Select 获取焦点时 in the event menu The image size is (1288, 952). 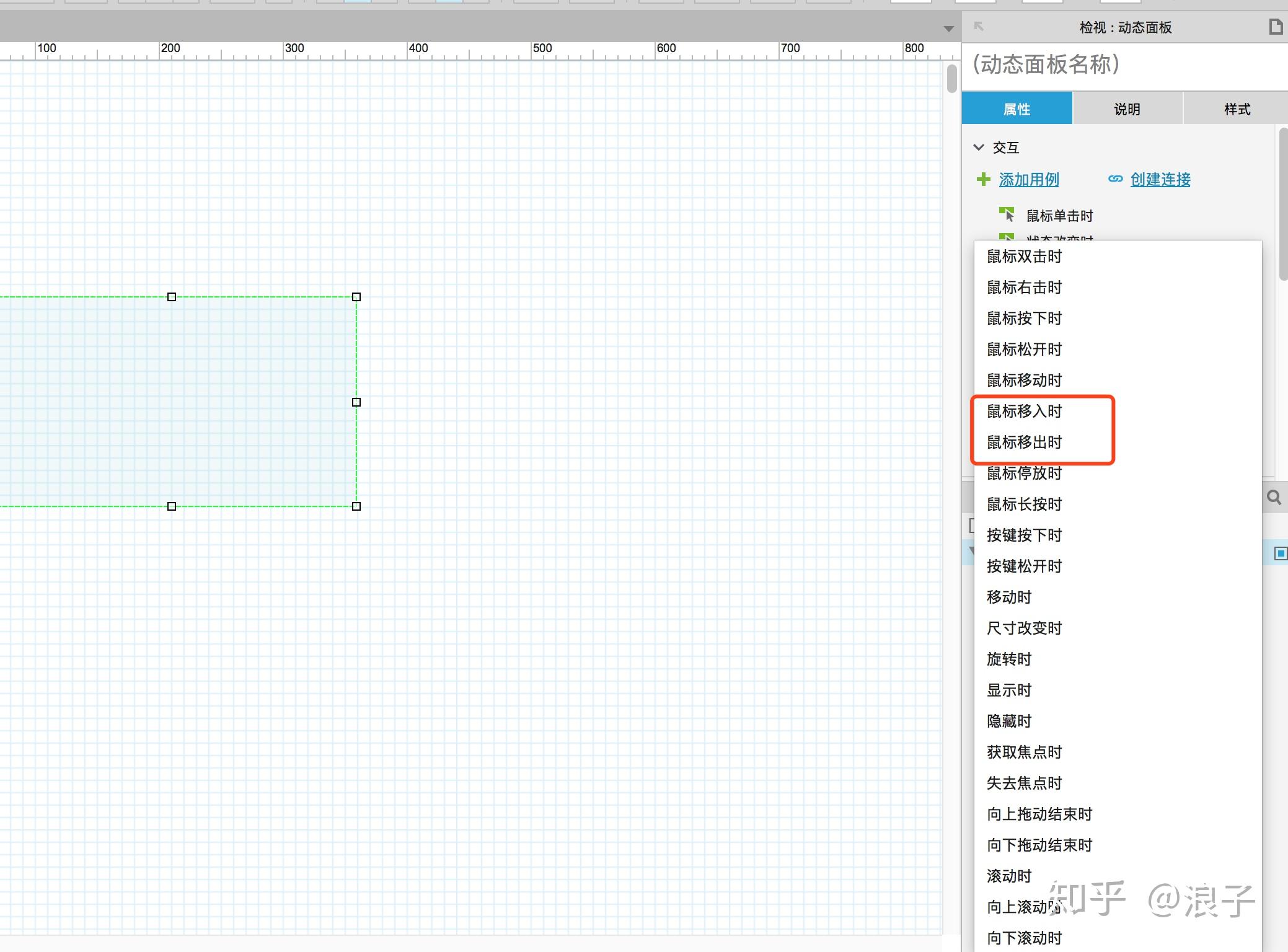pyautogui.click(x=1024, y=752)
